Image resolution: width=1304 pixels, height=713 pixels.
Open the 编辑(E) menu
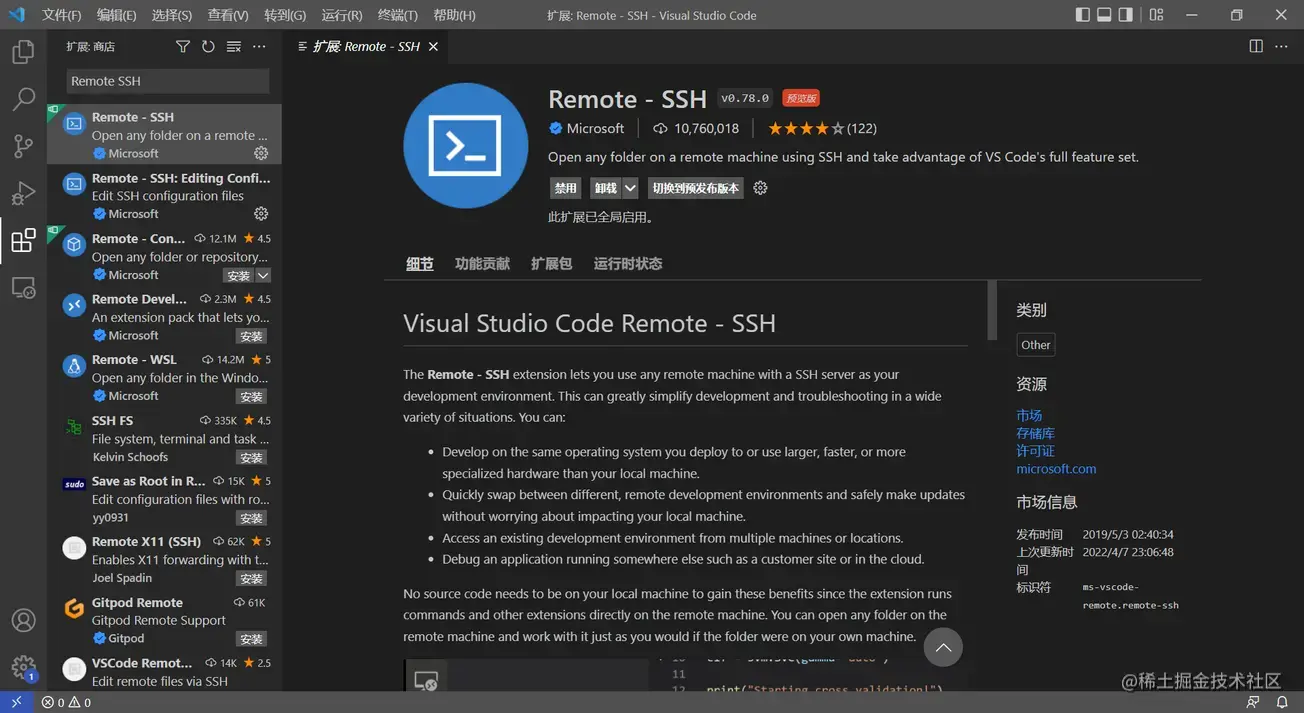(117, 15)
